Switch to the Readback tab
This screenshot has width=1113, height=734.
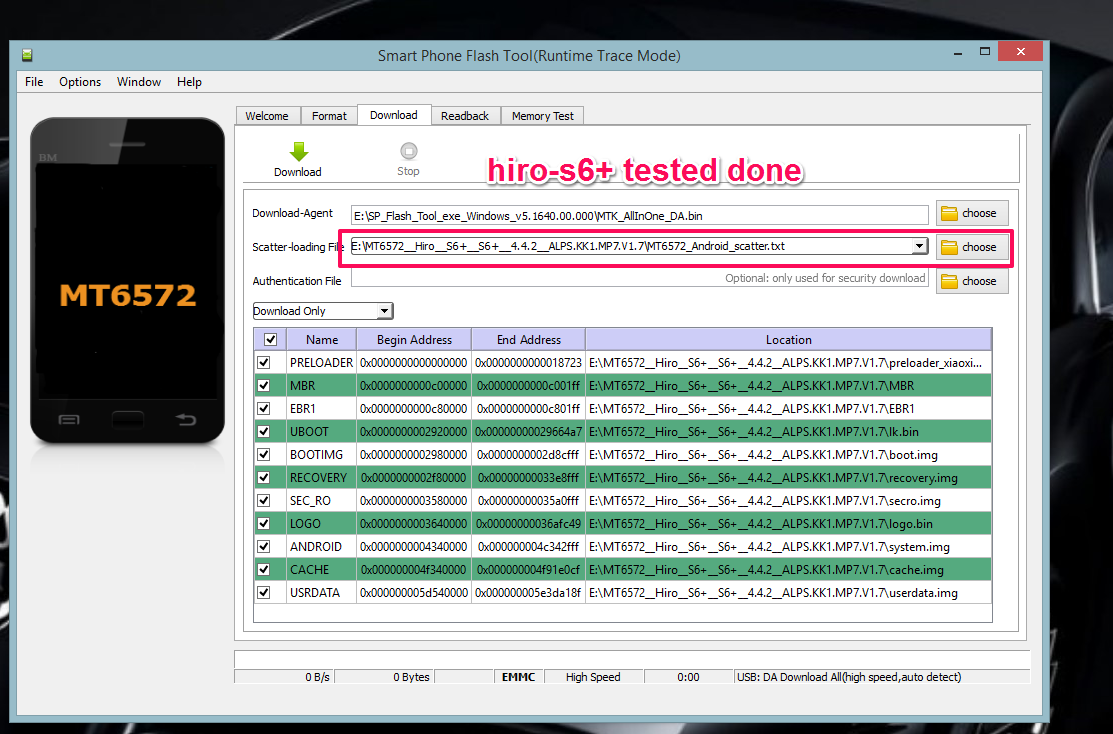point(465,116)
